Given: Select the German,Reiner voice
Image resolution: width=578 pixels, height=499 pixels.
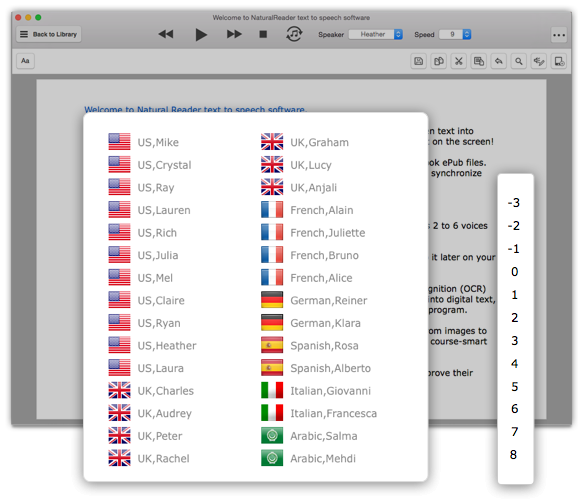Looking at the screenshot, I should 314,300.
